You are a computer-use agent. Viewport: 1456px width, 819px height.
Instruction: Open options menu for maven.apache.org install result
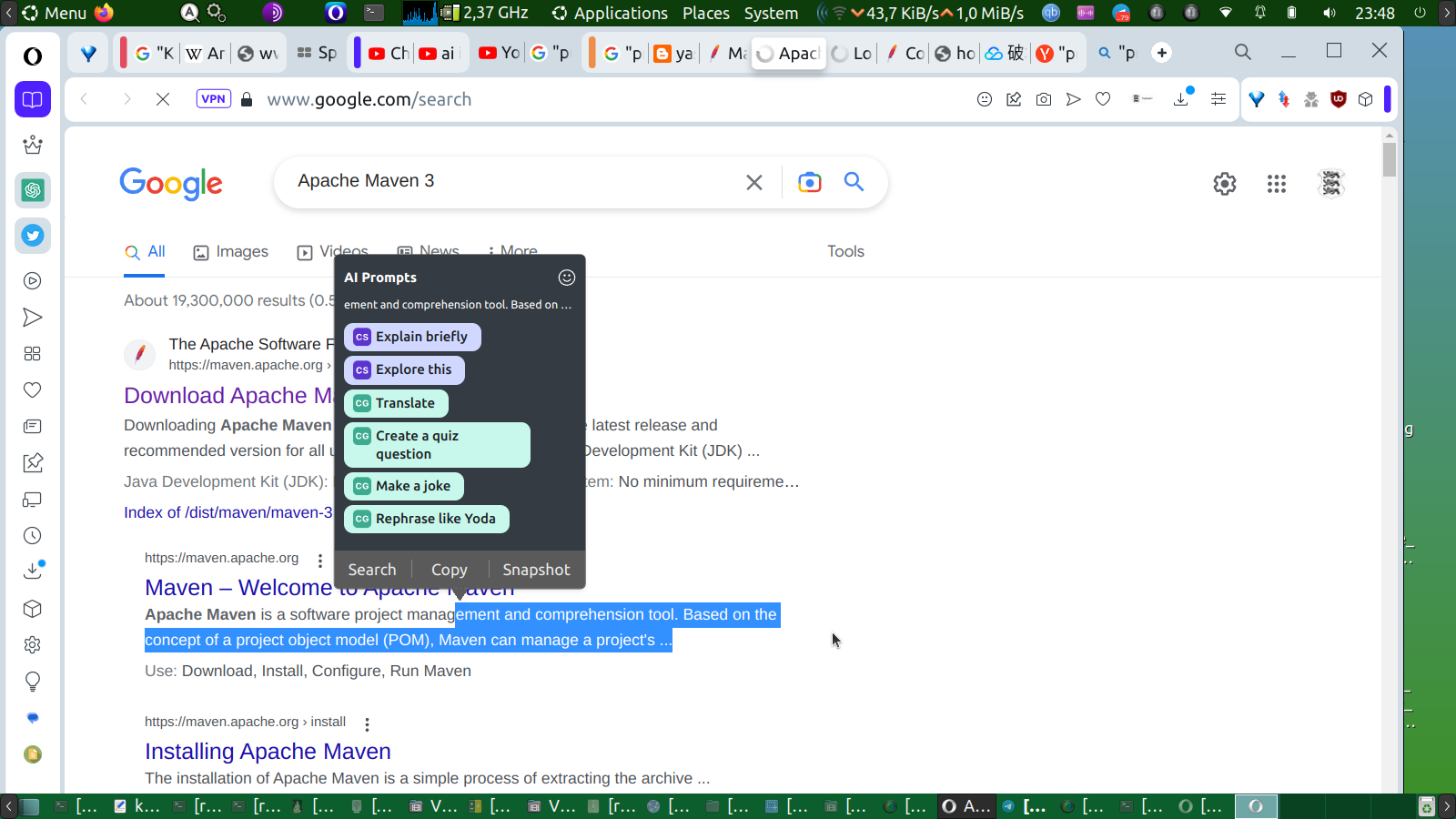[x=368, y=724]
